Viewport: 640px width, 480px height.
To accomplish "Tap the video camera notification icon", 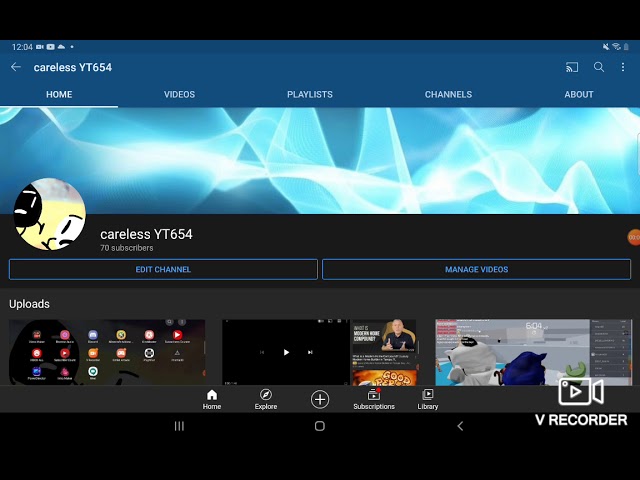I will pyautogui.click(x=40, y=47).
